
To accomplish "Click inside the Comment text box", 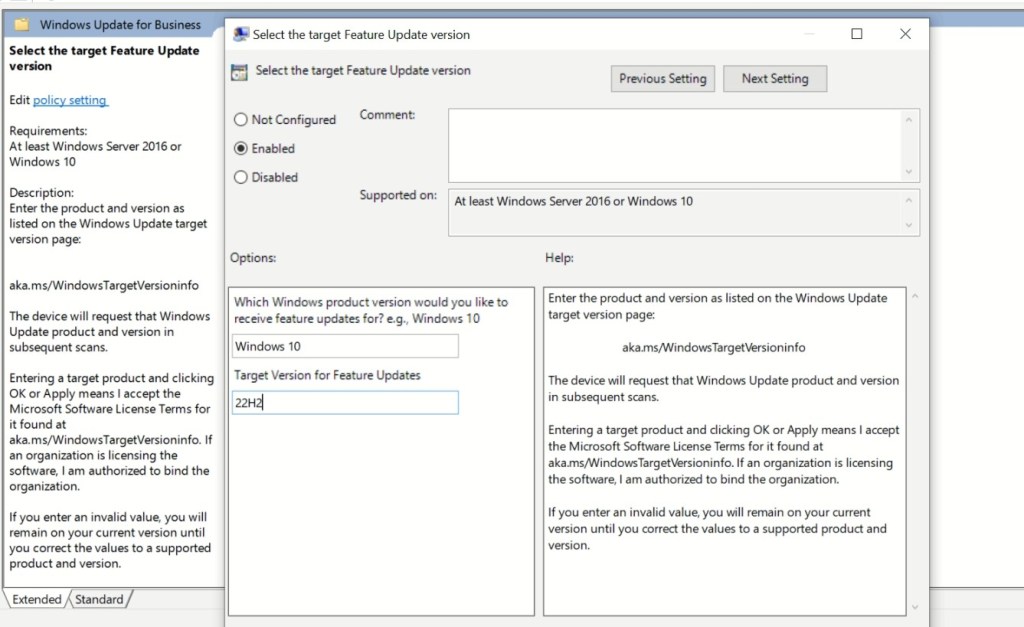I will point(675,146).
